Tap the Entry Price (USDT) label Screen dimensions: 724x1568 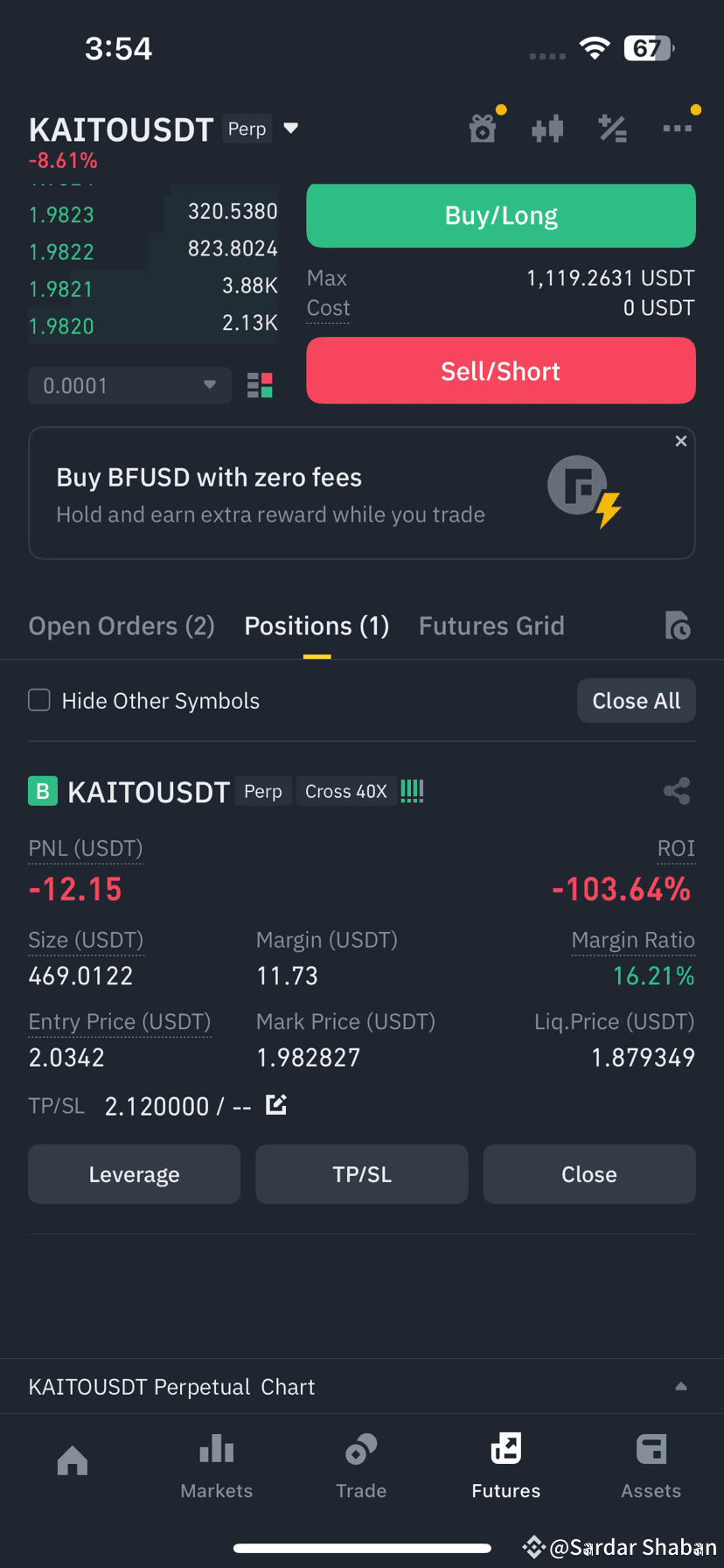point(120,1022)
